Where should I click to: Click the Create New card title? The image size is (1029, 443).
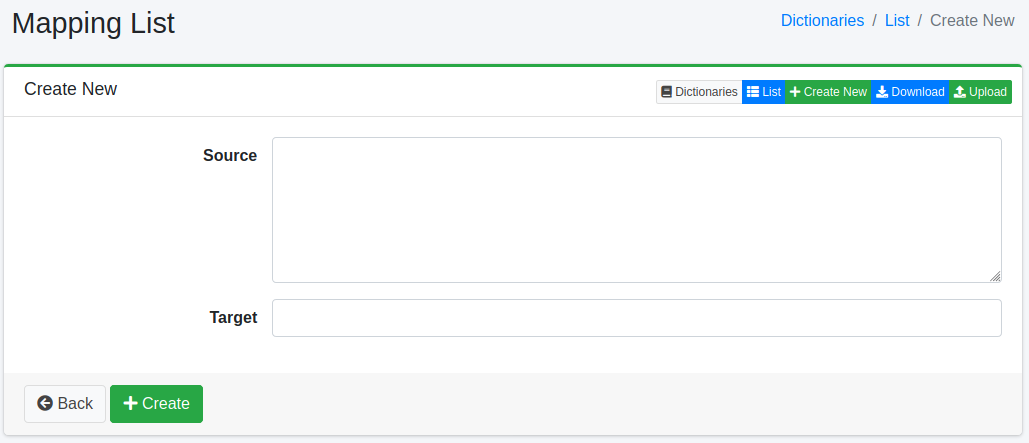click(71, 89)
